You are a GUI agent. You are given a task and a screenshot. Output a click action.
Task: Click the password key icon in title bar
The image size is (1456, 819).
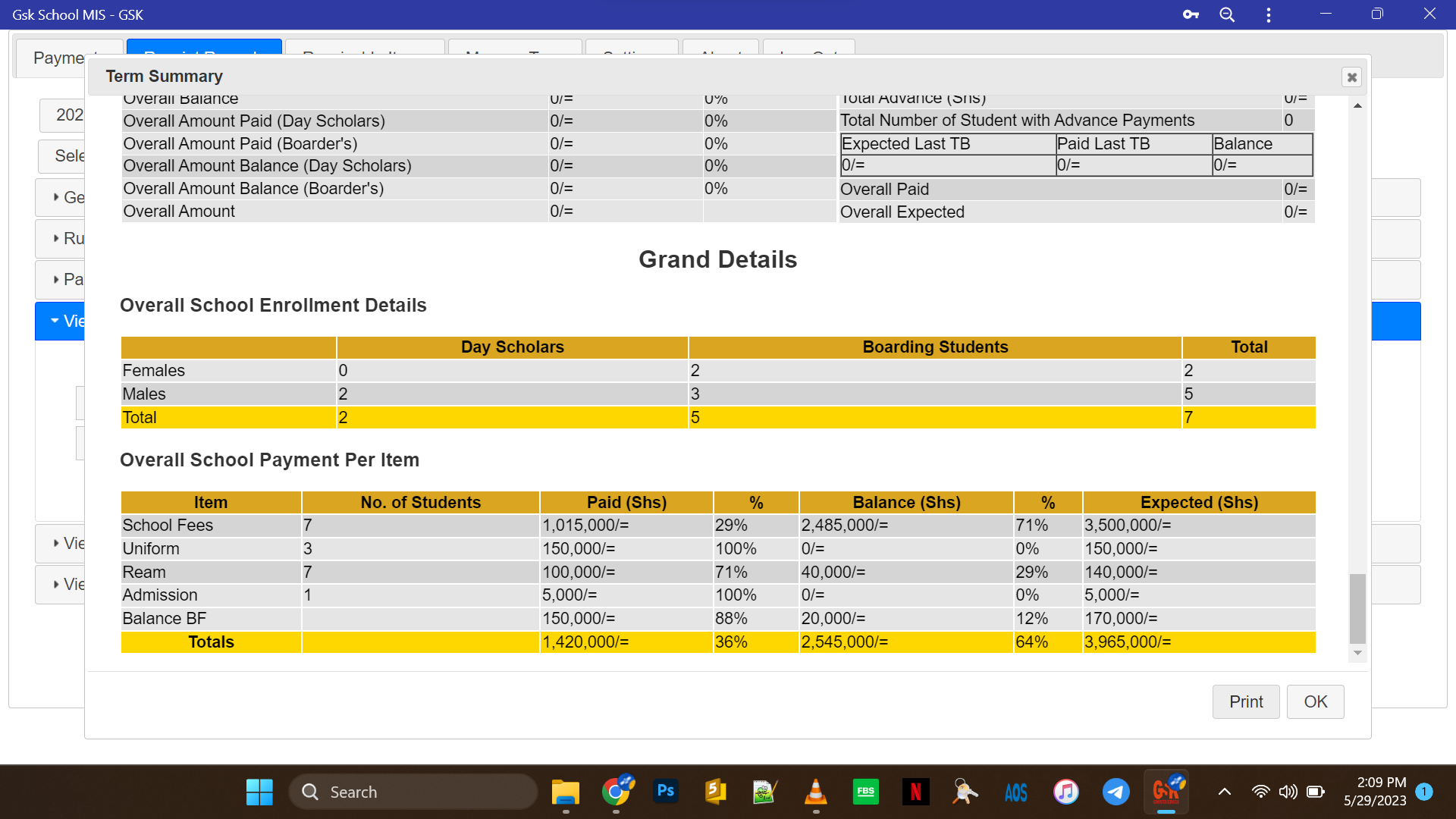(1191, 14)
